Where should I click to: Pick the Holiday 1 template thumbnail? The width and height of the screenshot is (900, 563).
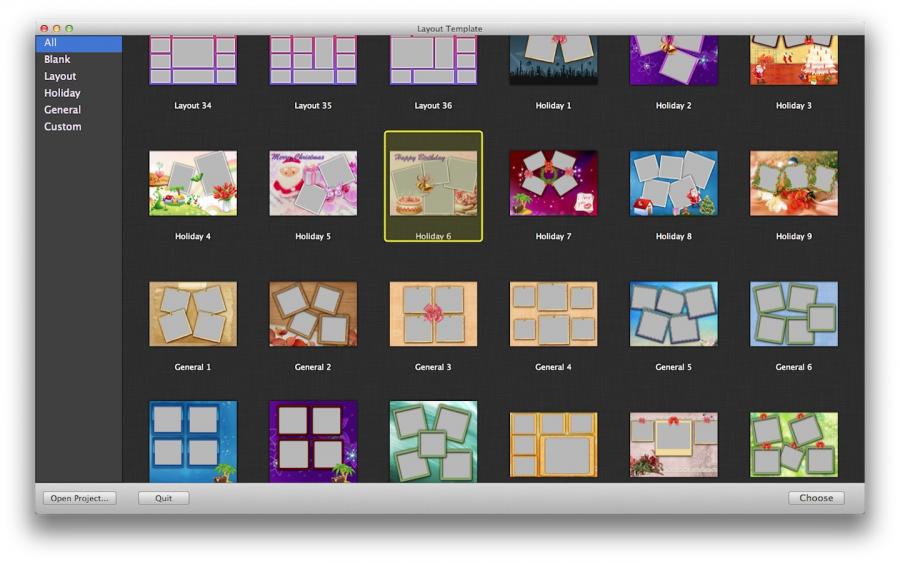(553, 60)
